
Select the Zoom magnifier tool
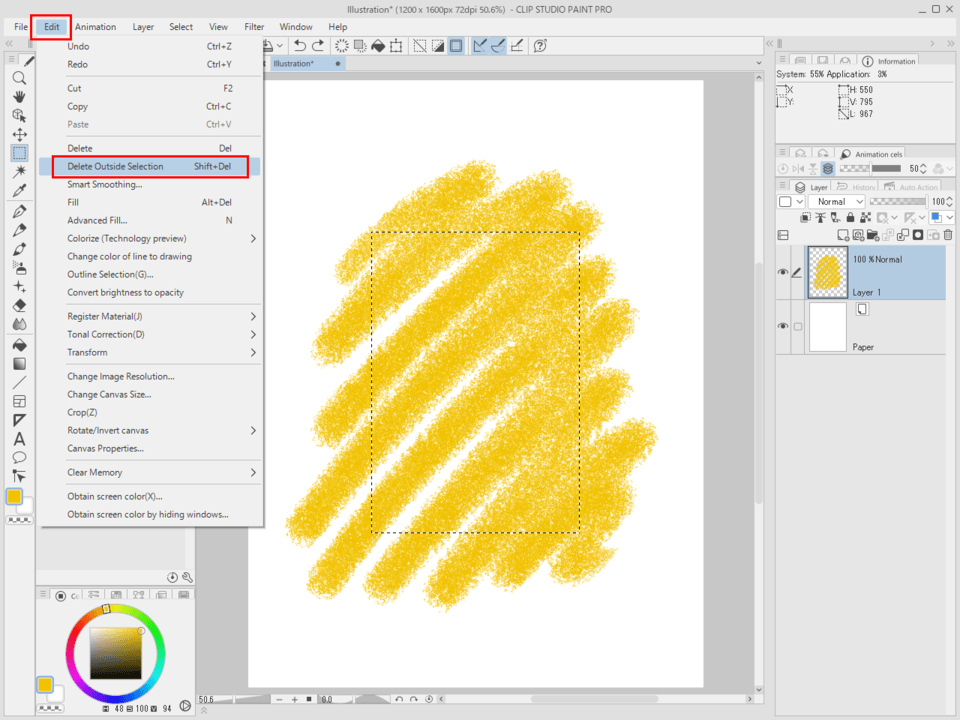point(19,78)
